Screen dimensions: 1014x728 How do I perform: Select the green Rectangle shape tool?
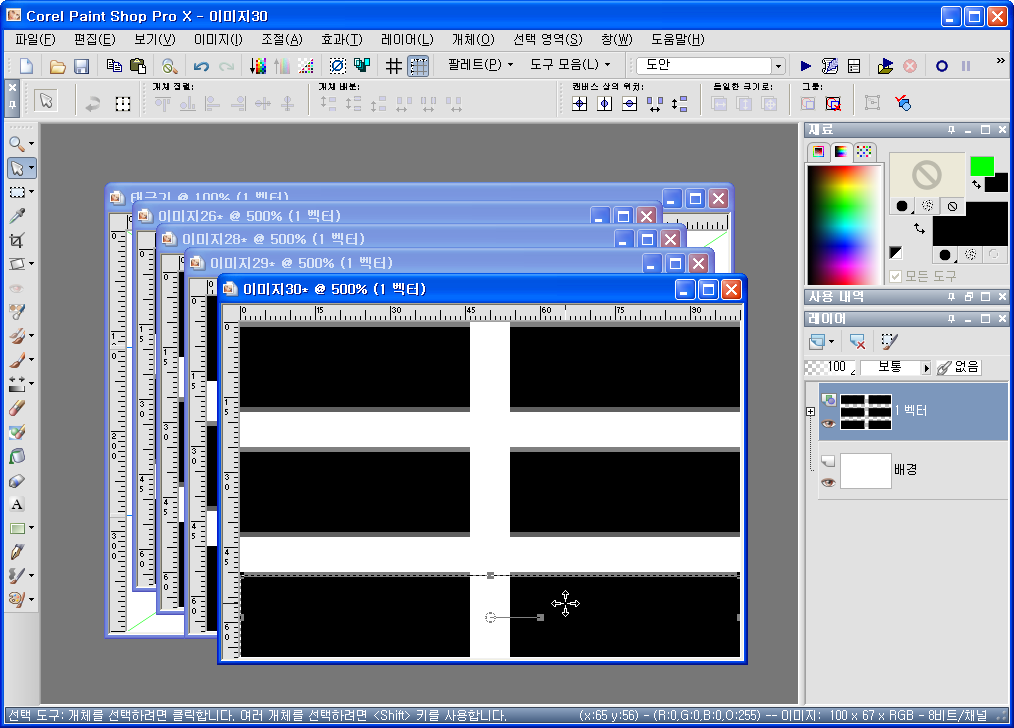tap(17, 528)
